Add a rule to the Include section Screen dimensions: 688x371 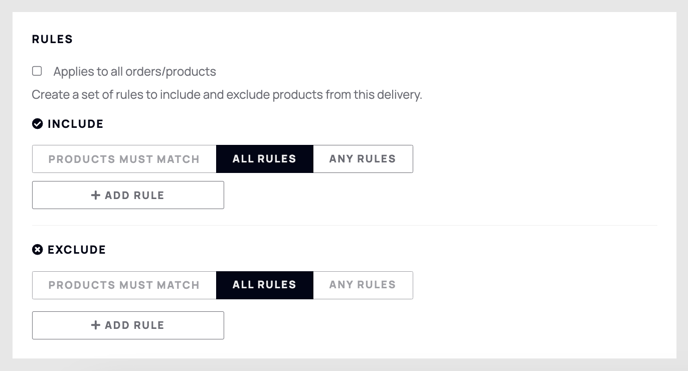(x=128, y=195)
